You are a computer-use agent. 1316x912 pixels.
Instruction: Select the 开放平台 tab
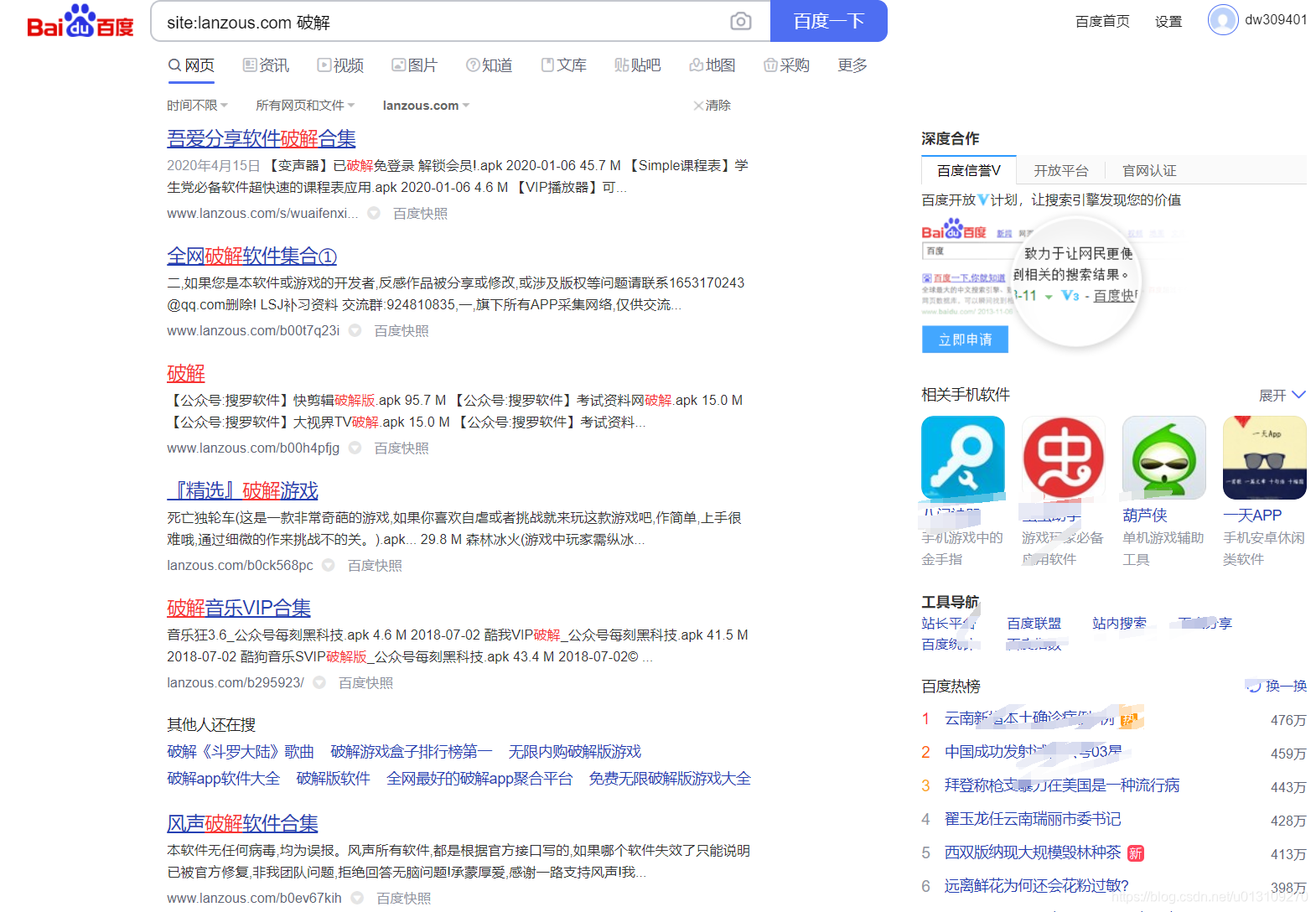point(1061,170)
